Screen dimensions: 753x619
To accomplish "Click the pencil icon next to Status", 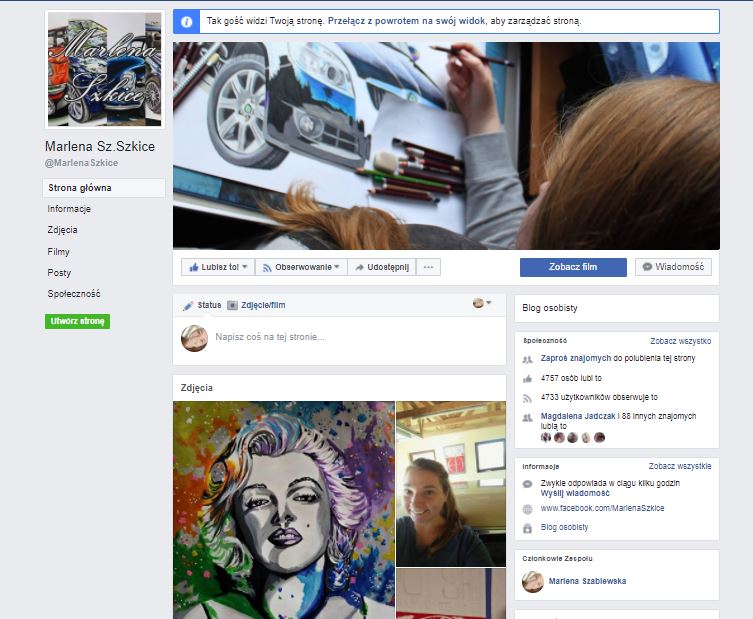I will (x=188, y=305).
